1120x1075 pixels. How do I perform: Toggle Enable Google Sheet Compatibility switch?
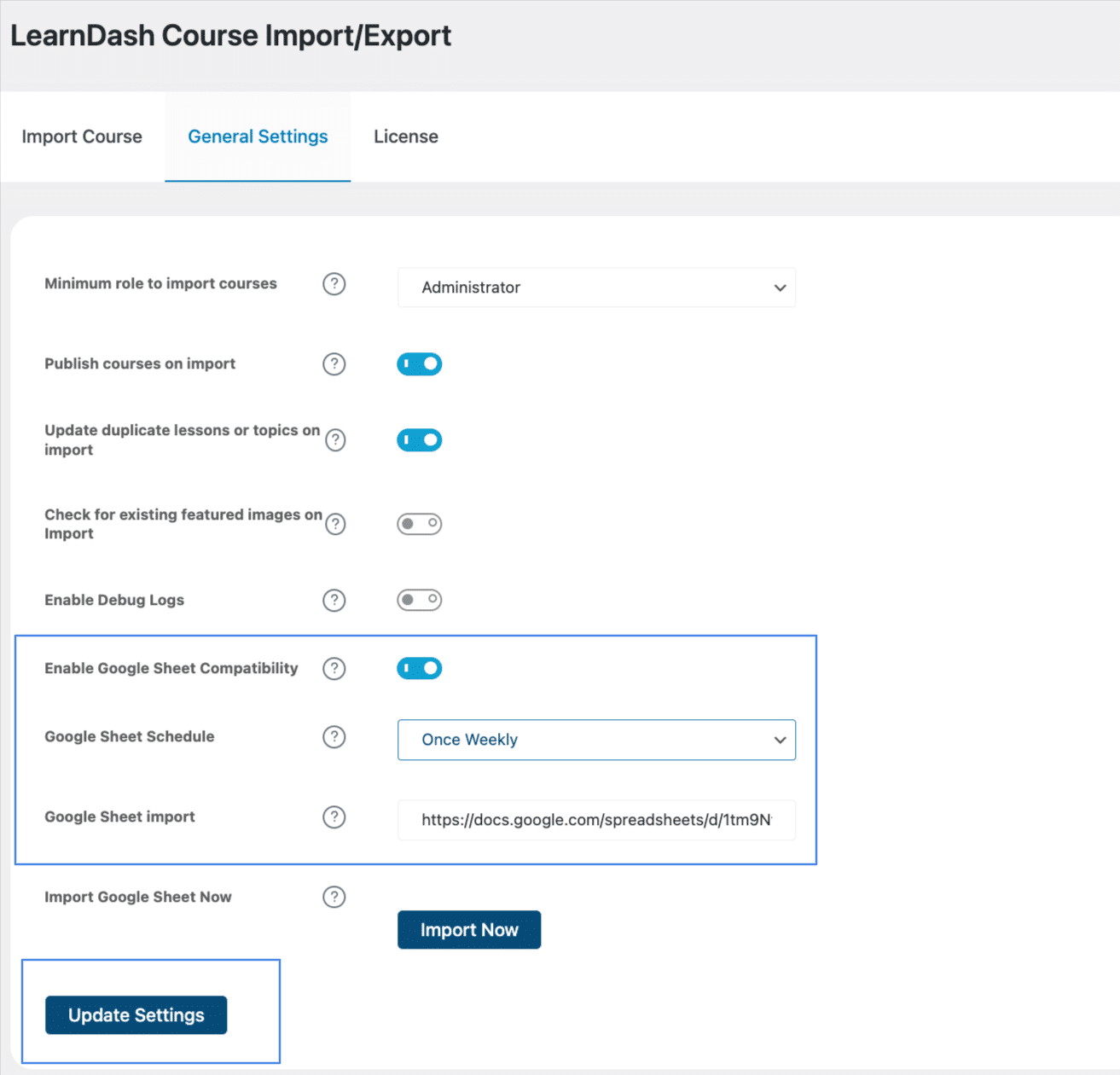(x=420, y=668)
